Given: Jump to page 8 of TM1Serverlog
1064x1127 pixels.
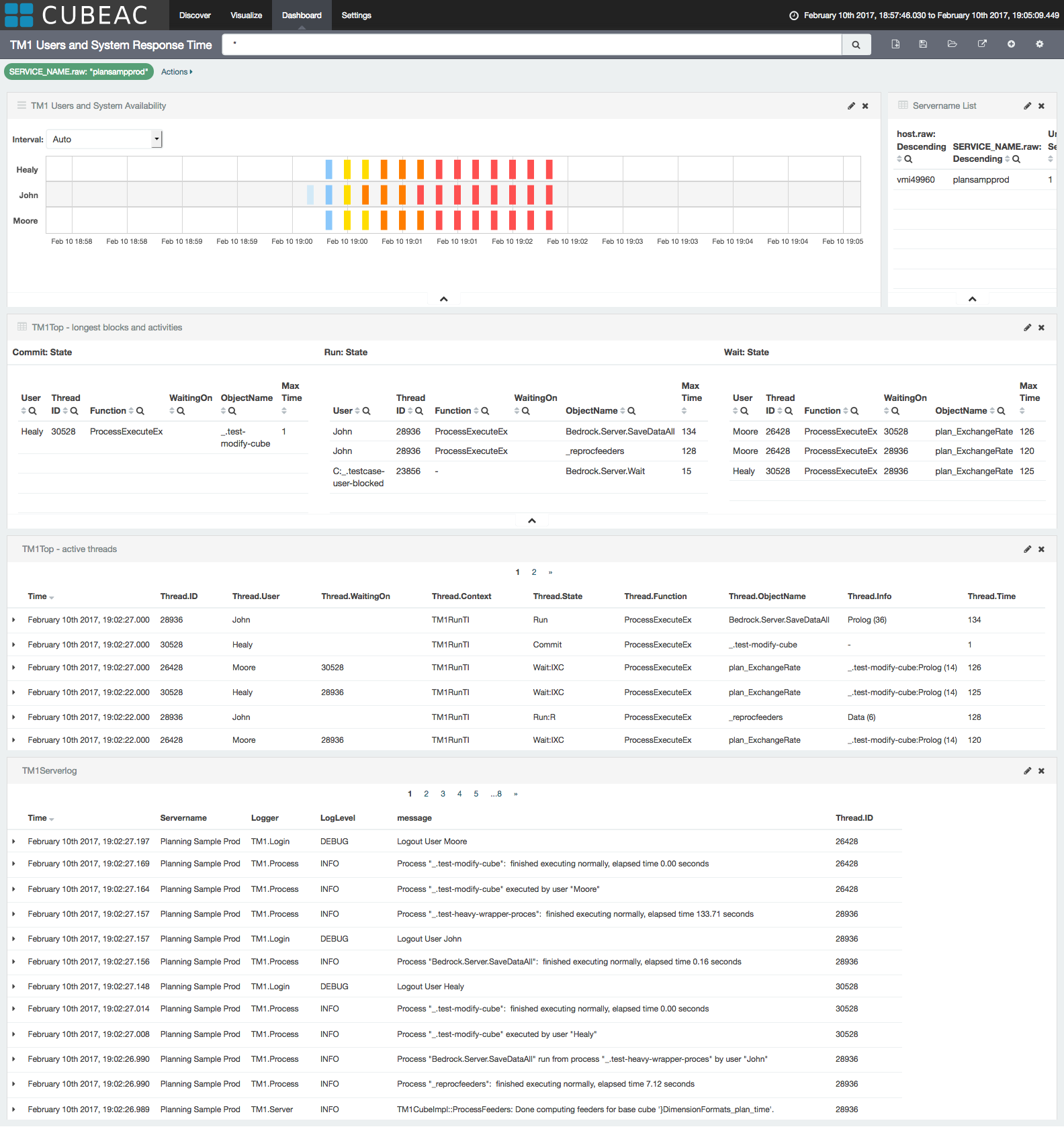Looking at the screenshot, I should point(496,794).
